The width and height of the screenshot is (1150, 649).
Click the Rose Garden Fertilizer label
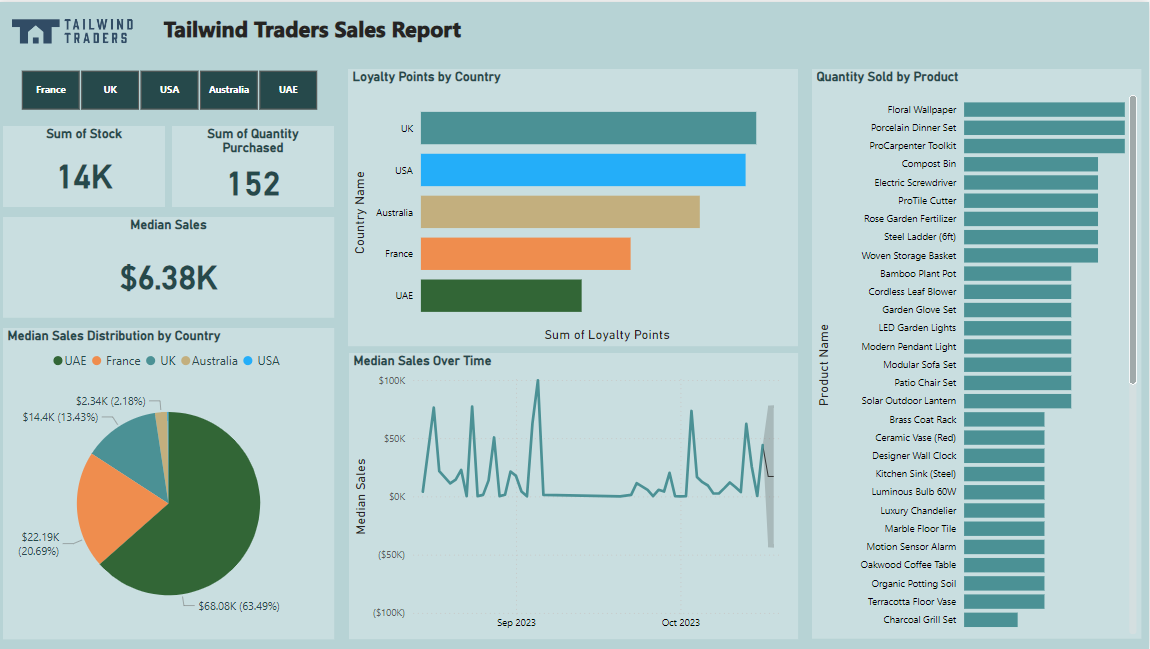click(910, 219)
